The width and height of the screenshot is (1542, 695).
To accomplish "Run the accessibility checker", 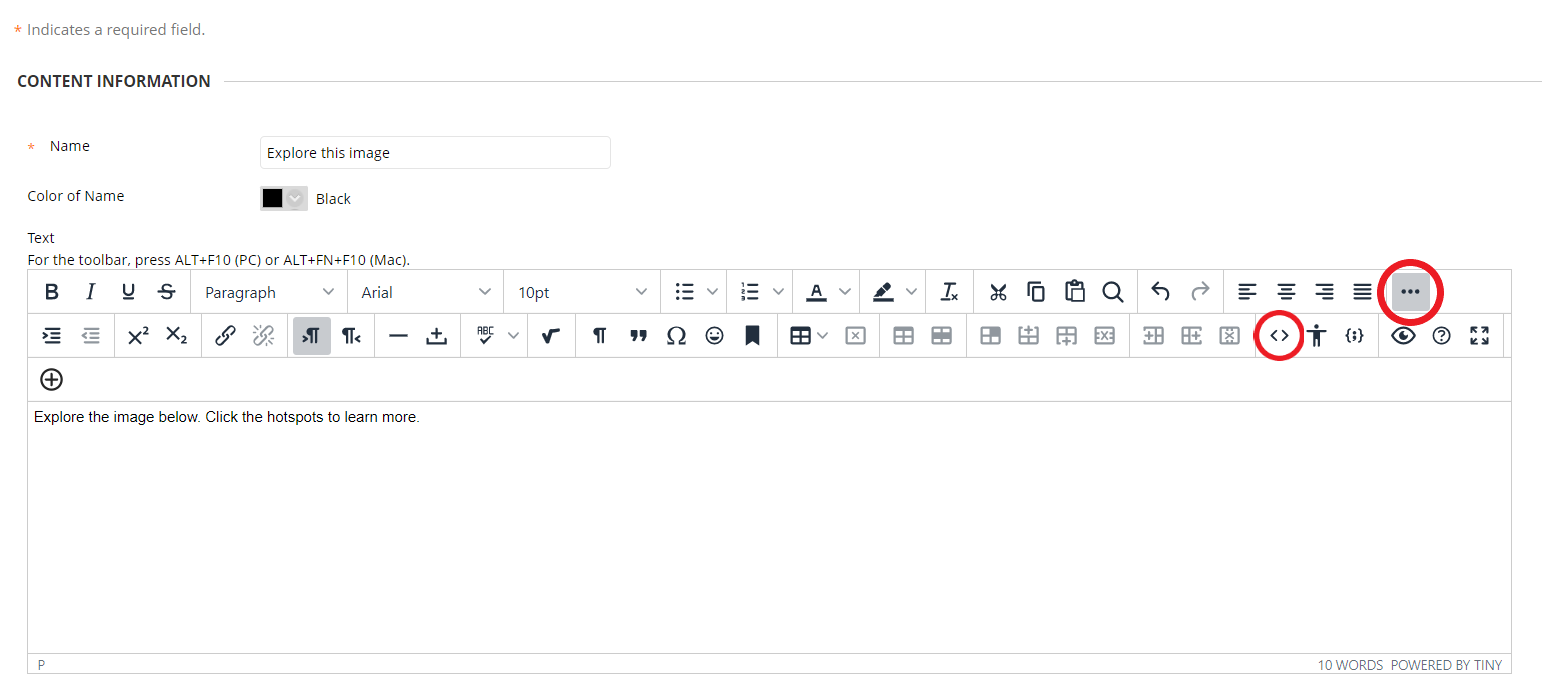I will [1317, 336].
